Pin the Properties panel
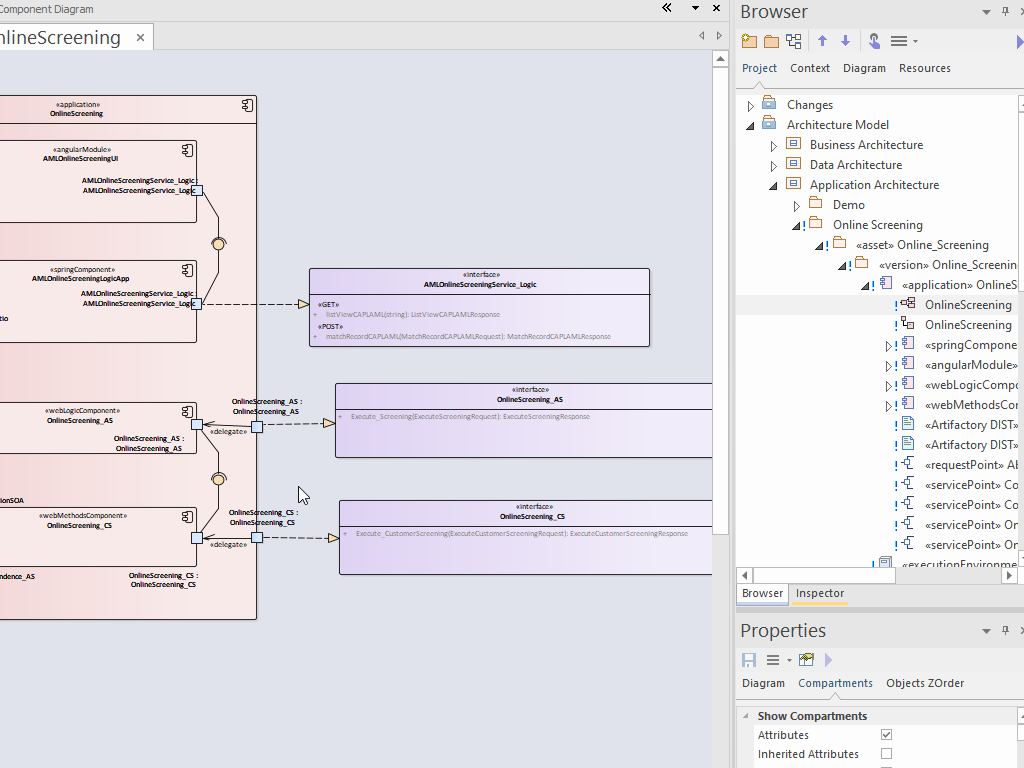This screenshot has height=768, width=1024. pos(1005,630)
